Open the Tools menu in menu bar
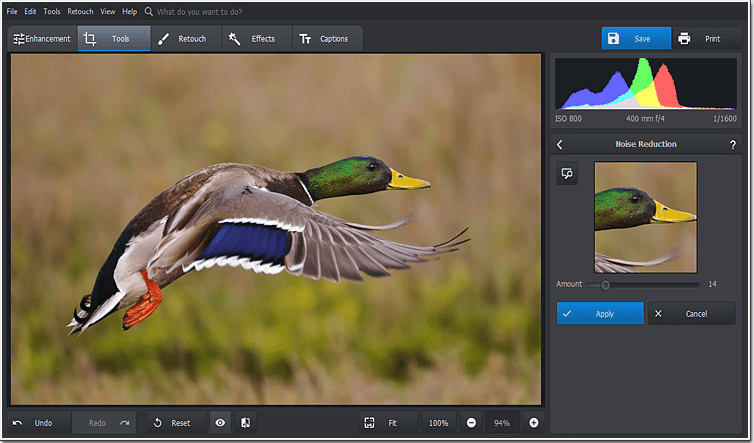Viewport: 754px width, 443px height. [x=52, y=11]
